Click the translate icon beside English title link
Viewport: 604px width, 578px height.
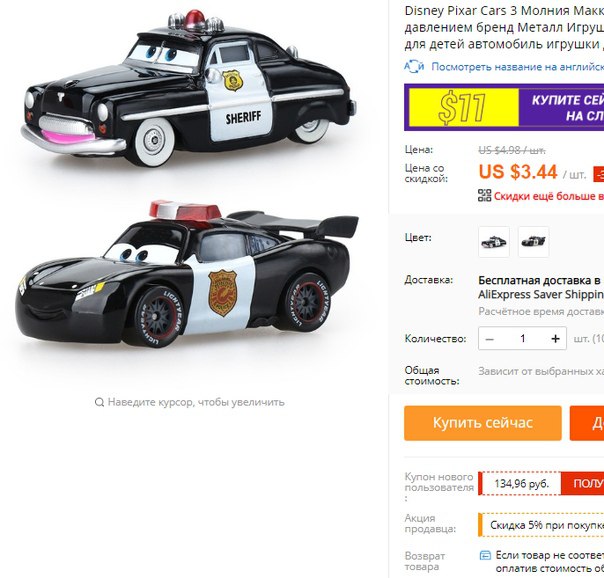pos(414,67)
